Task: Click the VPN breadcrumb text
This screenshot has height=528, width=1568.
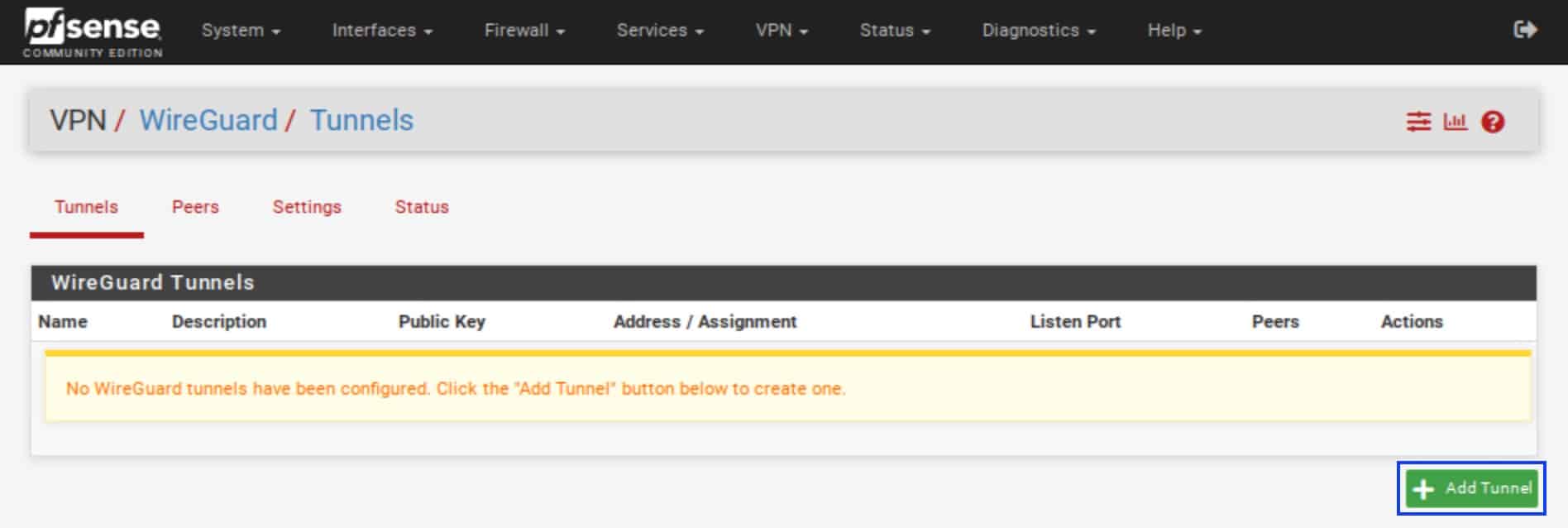Action: pos(78,120)
